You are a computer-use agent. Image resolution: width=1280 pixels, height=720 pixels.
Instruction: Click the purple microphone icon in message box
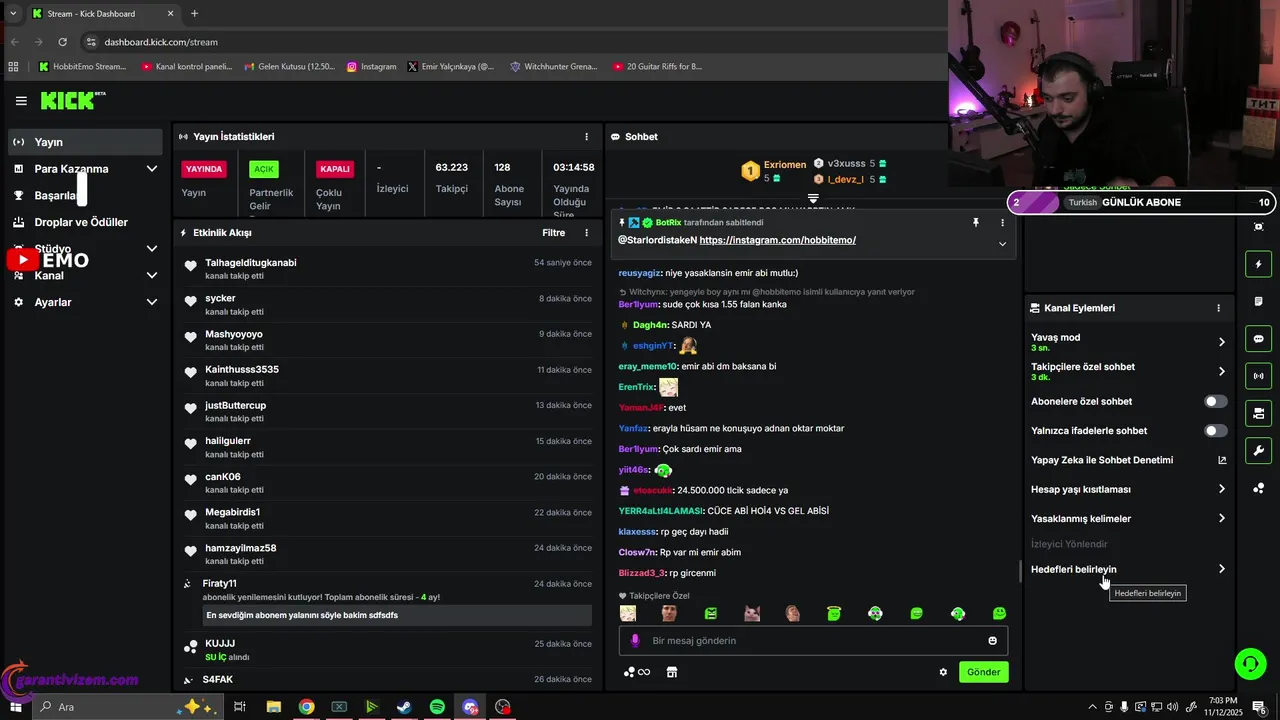(635, 640)
